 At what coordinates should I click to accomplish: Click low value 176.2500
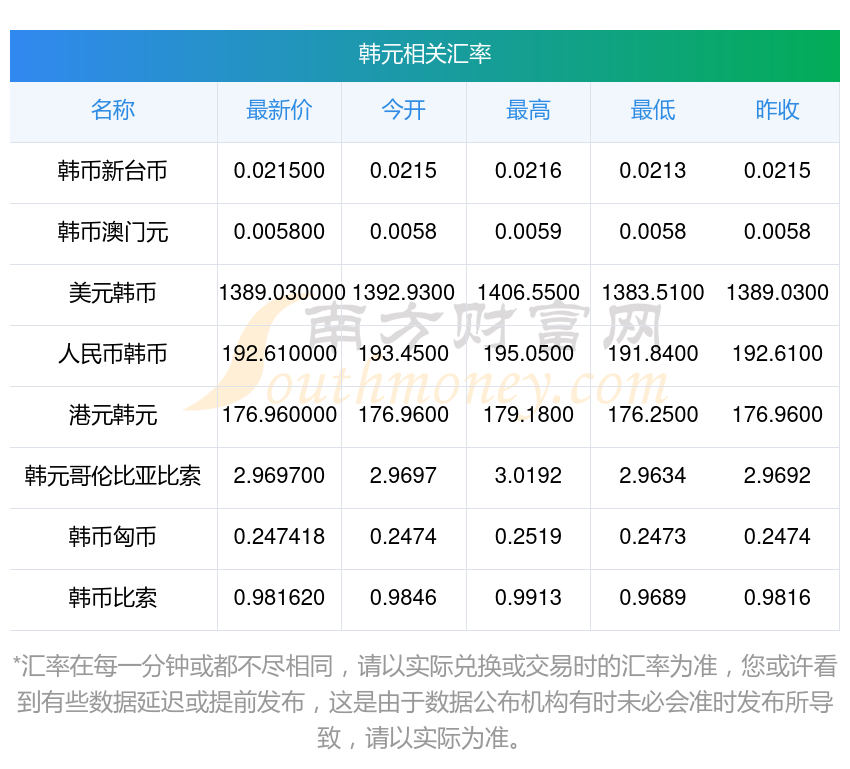tap(653, 415)
